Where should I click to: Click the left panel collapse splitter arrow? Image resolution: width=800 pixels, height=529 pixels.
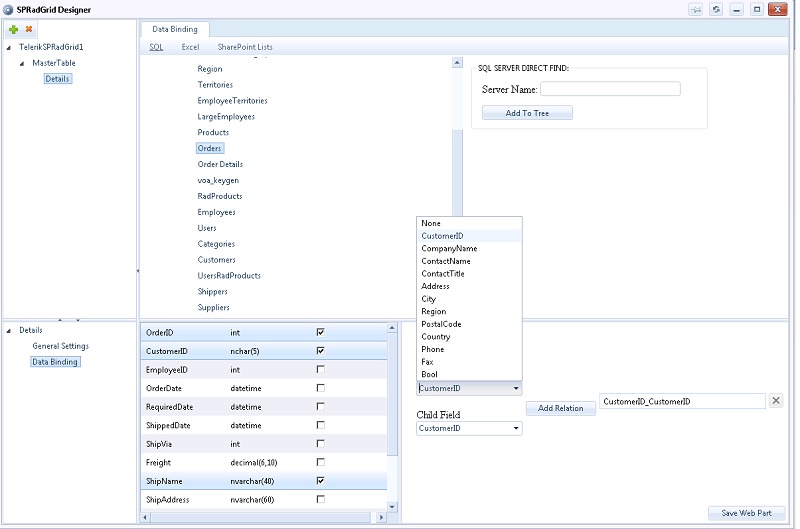click(x=138, y=271)
